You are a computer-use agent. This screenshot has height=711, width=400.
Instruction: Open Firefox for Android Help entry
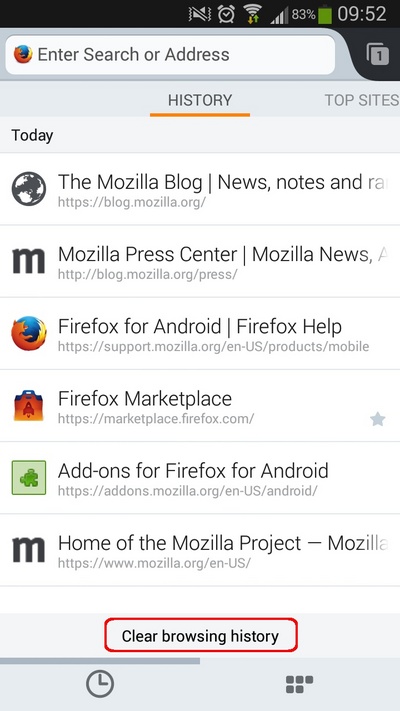point(200,333)
